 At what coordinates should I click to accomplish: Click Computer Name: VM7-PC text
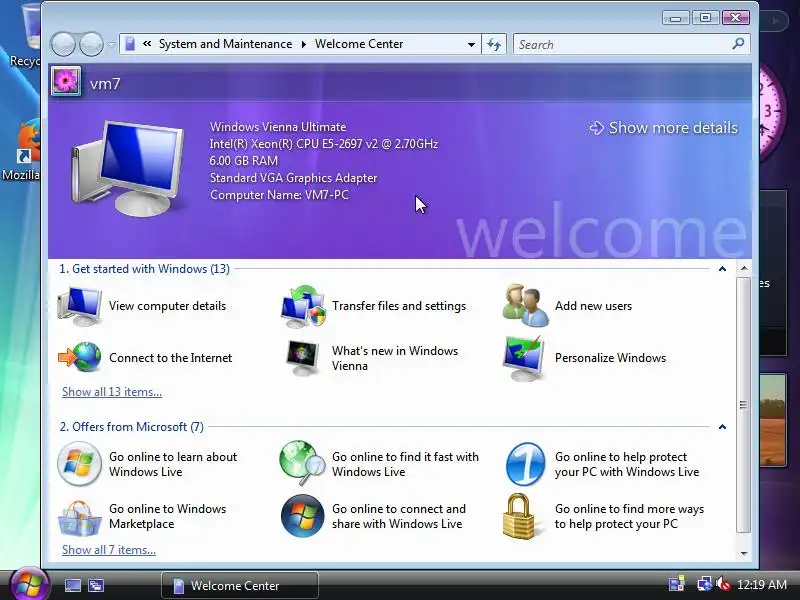(279, 195)
